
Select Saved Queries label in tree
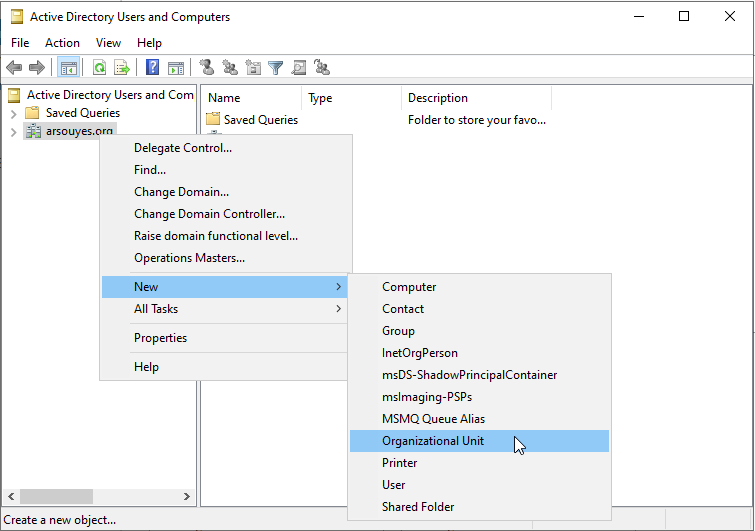[83, 113]
